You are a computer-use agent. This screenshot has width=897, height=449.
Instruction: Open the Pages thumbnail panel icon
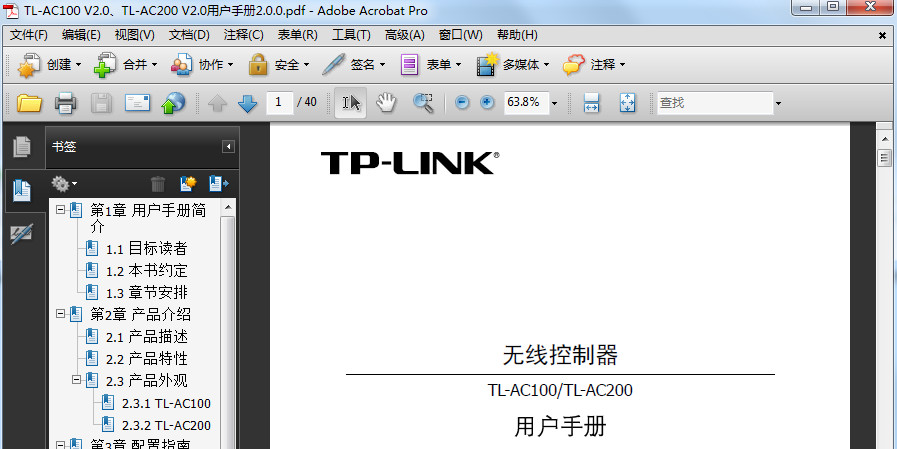pyautogui.click(x=22, y=147)
